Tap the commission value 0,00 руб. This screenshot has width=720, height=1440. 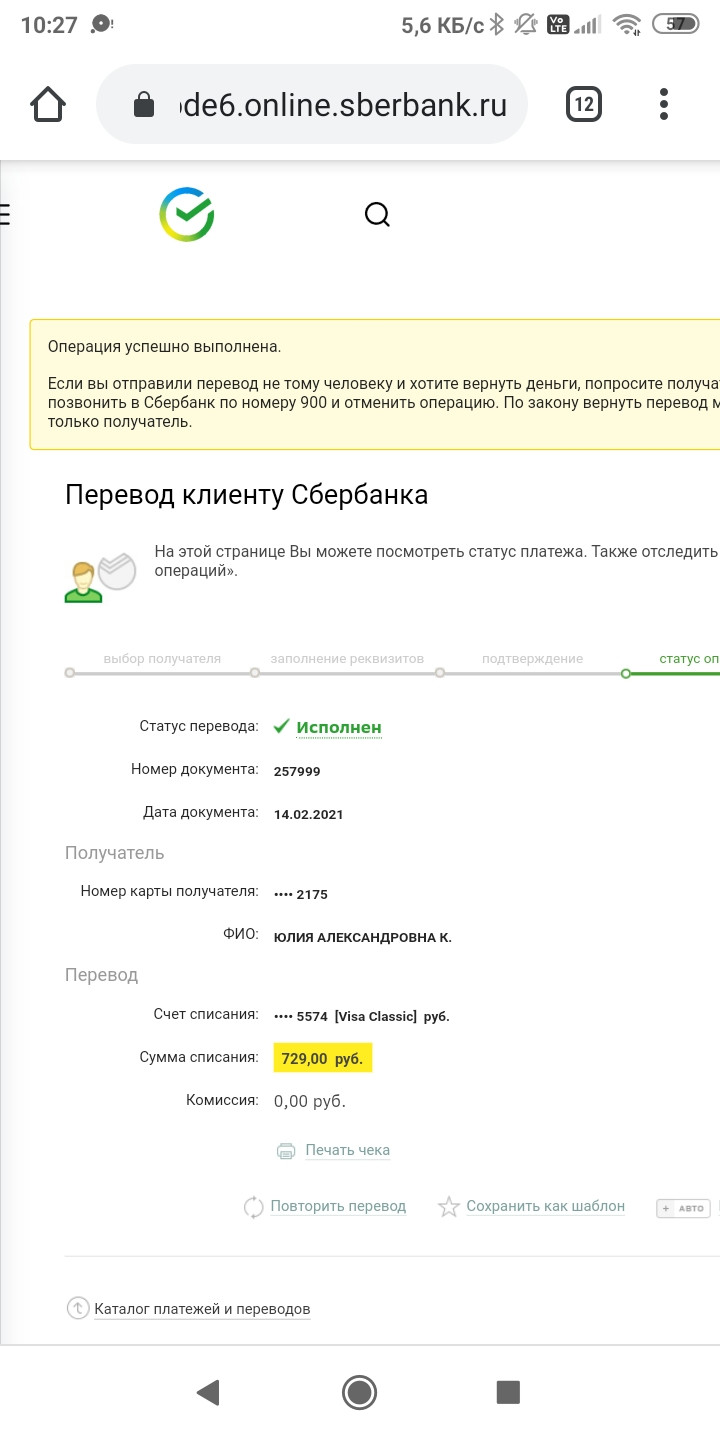pos(310,1101)
